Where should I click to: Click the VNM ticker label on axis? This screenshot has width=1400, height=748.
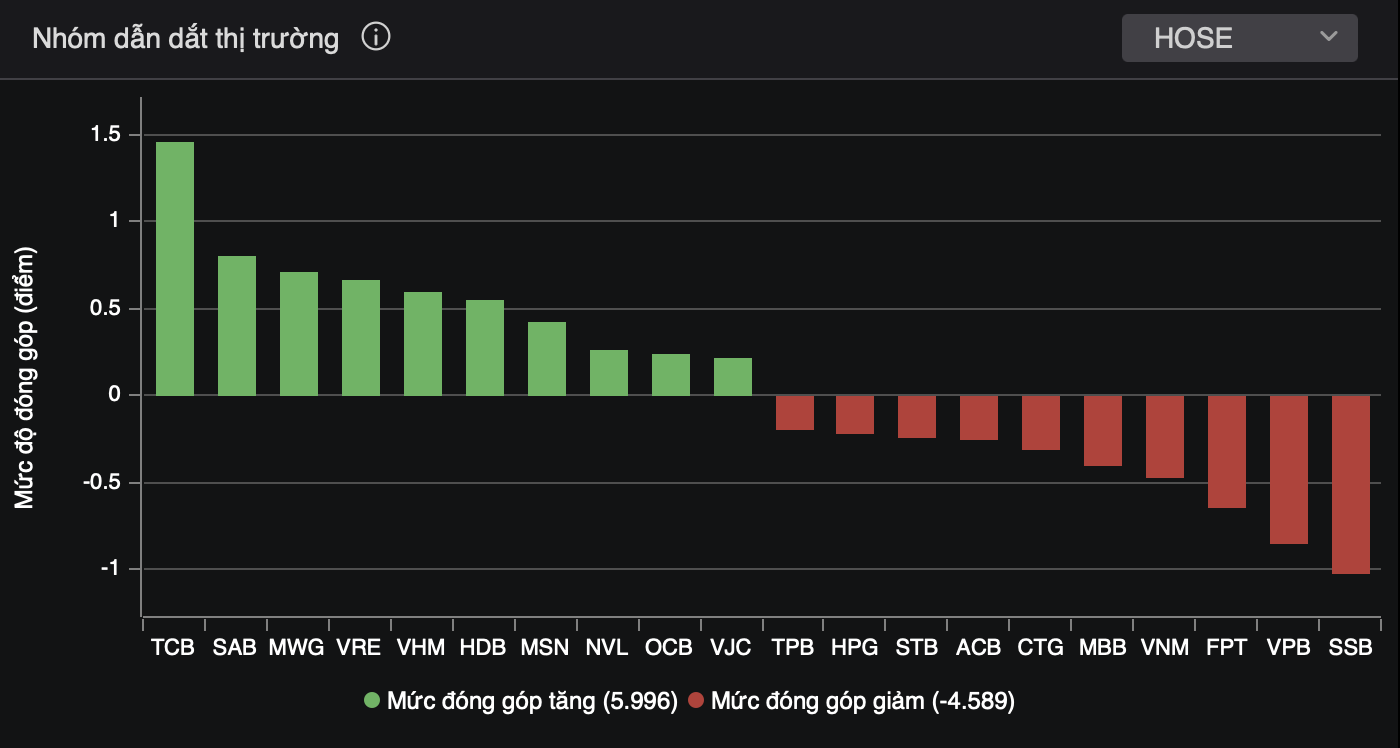click(x=1165, y=647)
